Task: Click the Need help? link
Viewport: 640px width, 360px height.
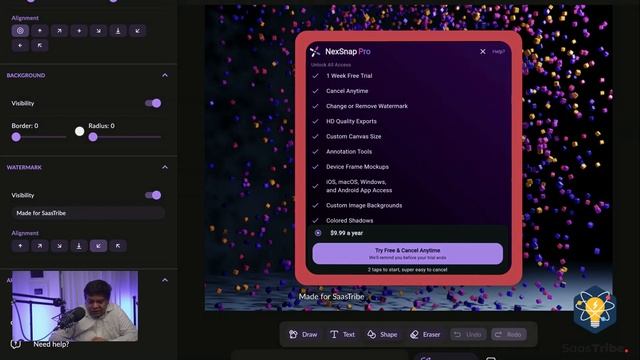Action: [51, 344]
